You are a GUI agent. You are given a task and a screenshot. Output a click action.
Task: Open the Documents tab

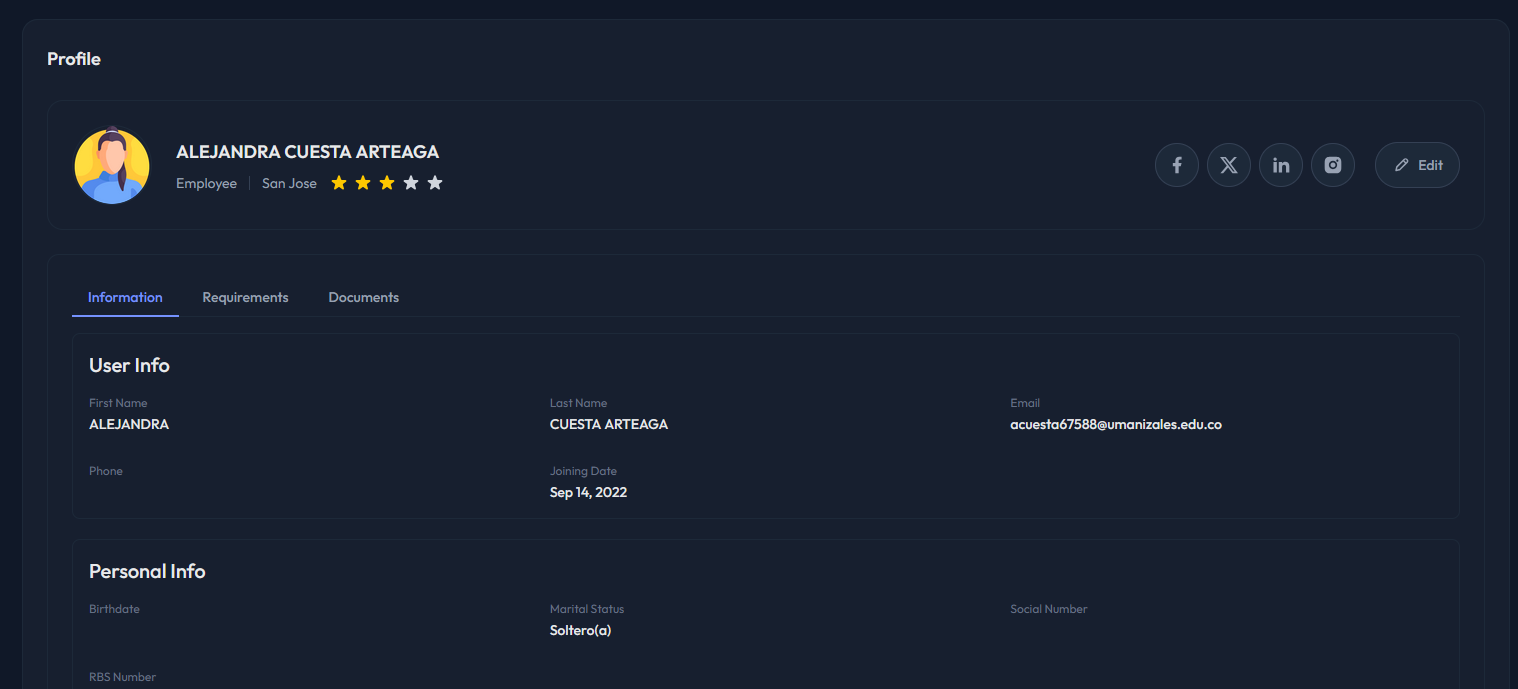coord(363,297)
